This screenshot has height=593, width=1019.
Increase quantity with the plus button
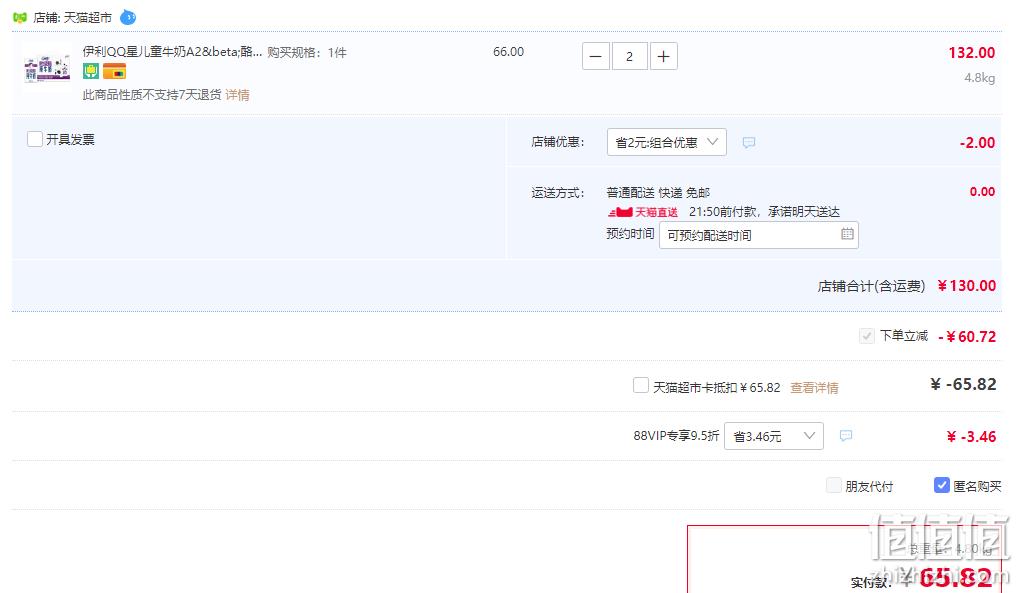(x=664, y=57)
